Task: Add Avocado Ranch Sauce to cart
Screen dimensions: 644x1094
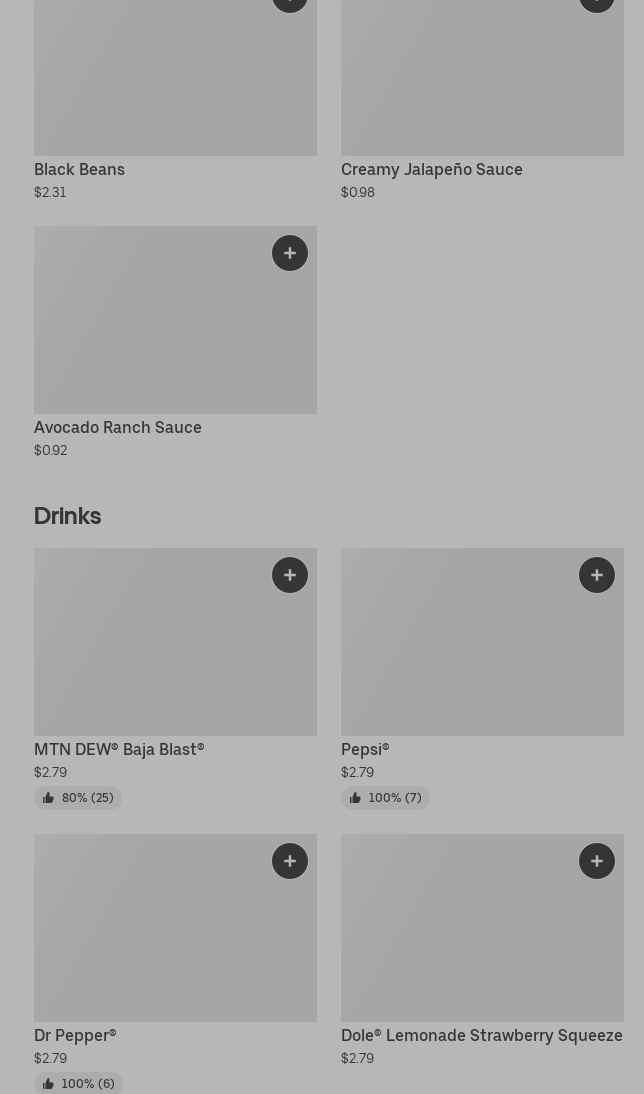Action: pos(290,253)
